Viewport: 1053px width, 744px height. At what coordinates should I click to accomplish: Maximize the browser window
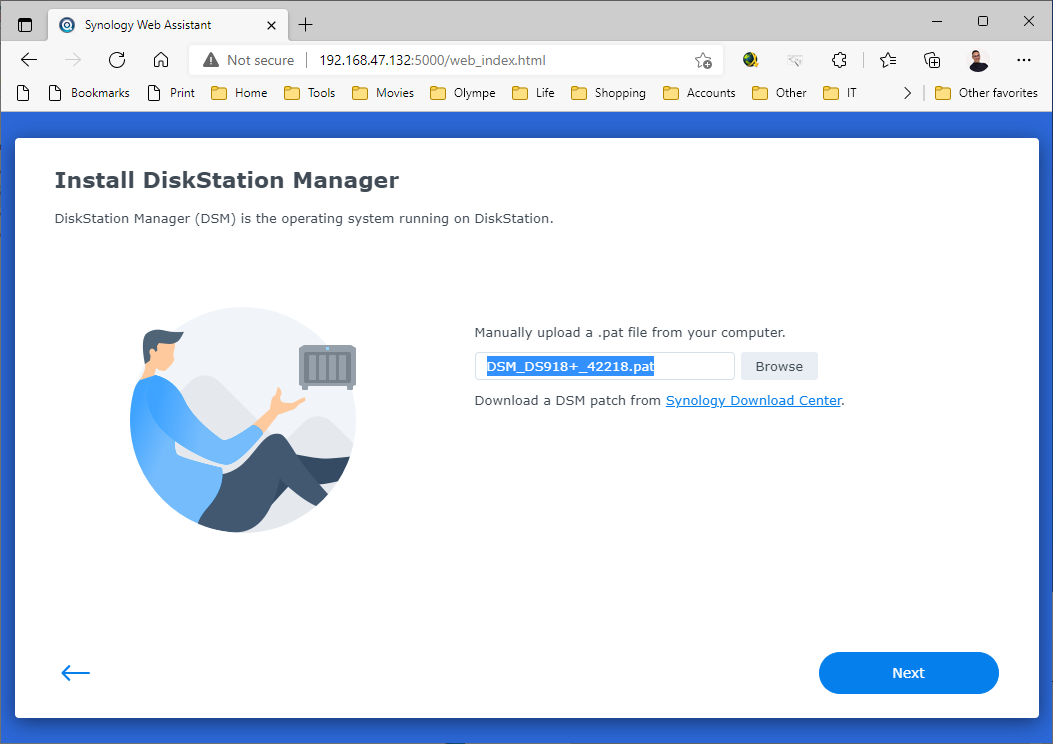[983, 21]
